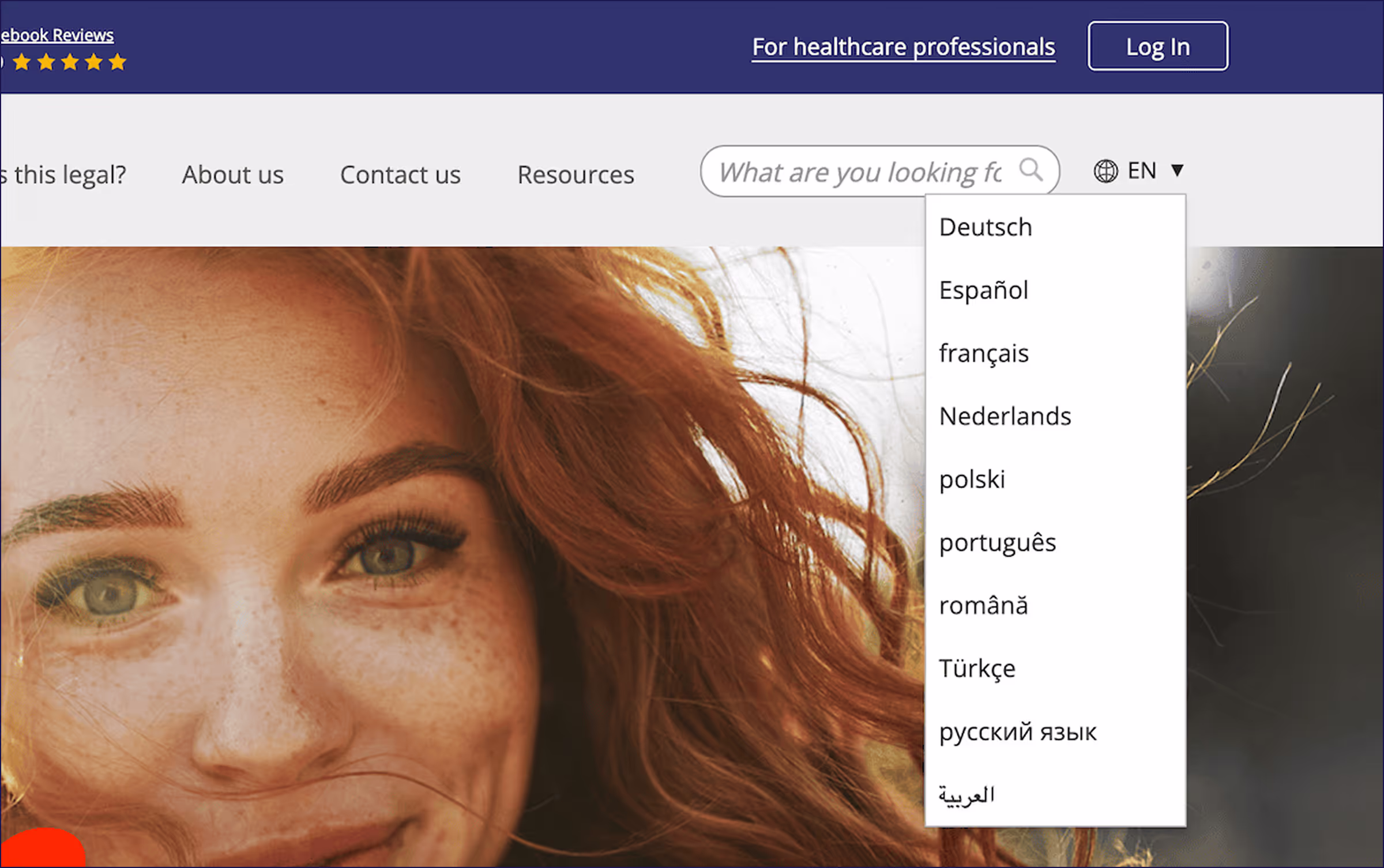The image size is (1384, 868).
Task: Click the red chat bubble button
Action: click(43, 848)
